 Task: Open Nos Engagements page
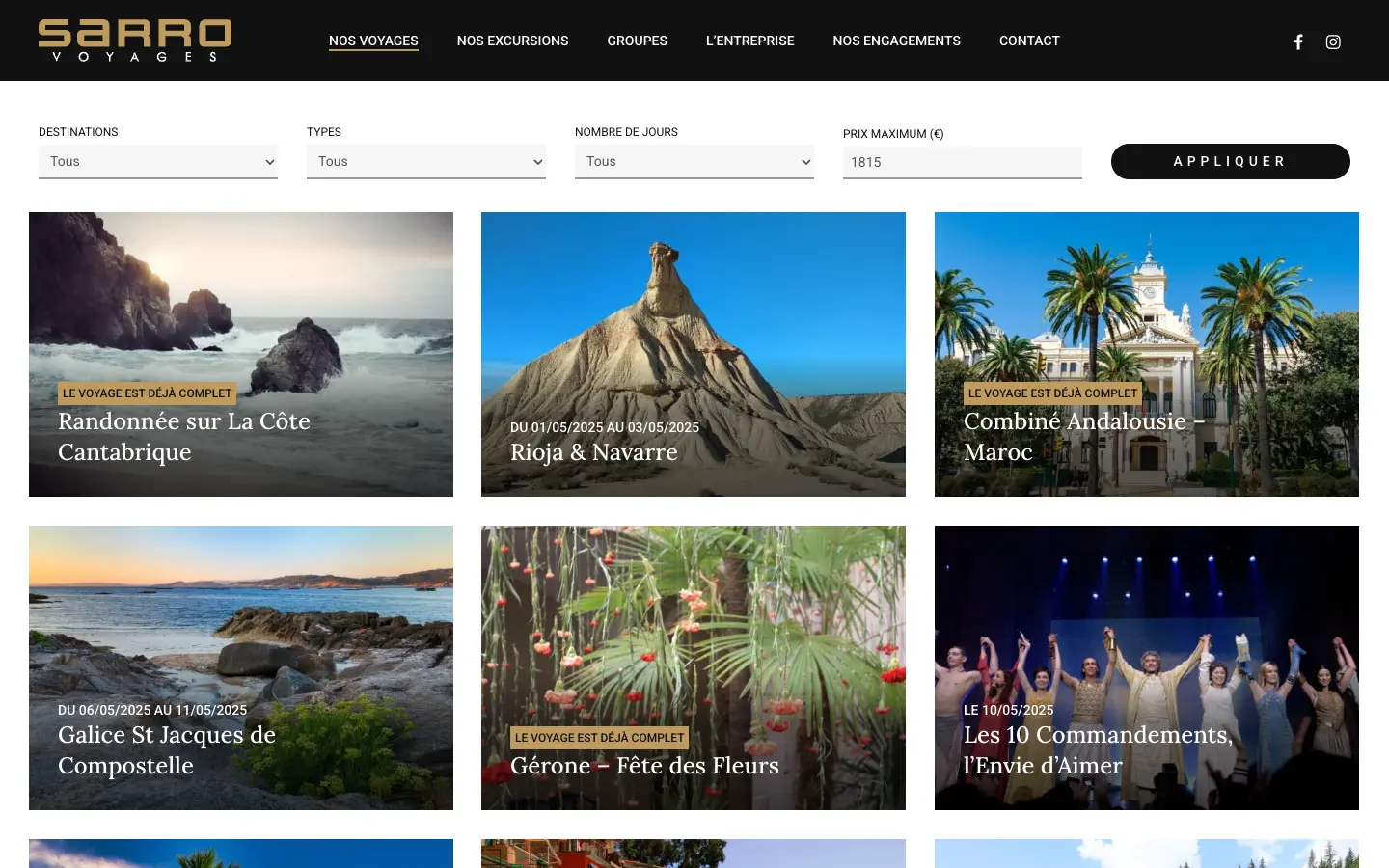(896, 41)
